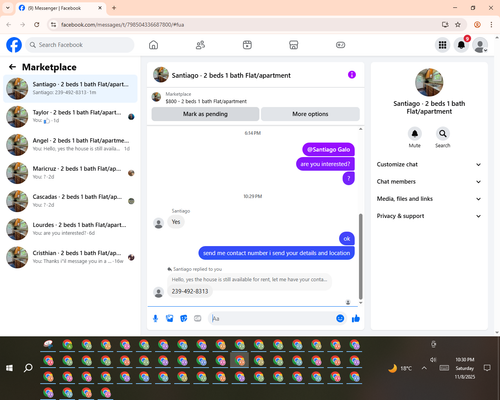
Task: Click the 'are you interested?' message bubble
Action: coord(325,164)
